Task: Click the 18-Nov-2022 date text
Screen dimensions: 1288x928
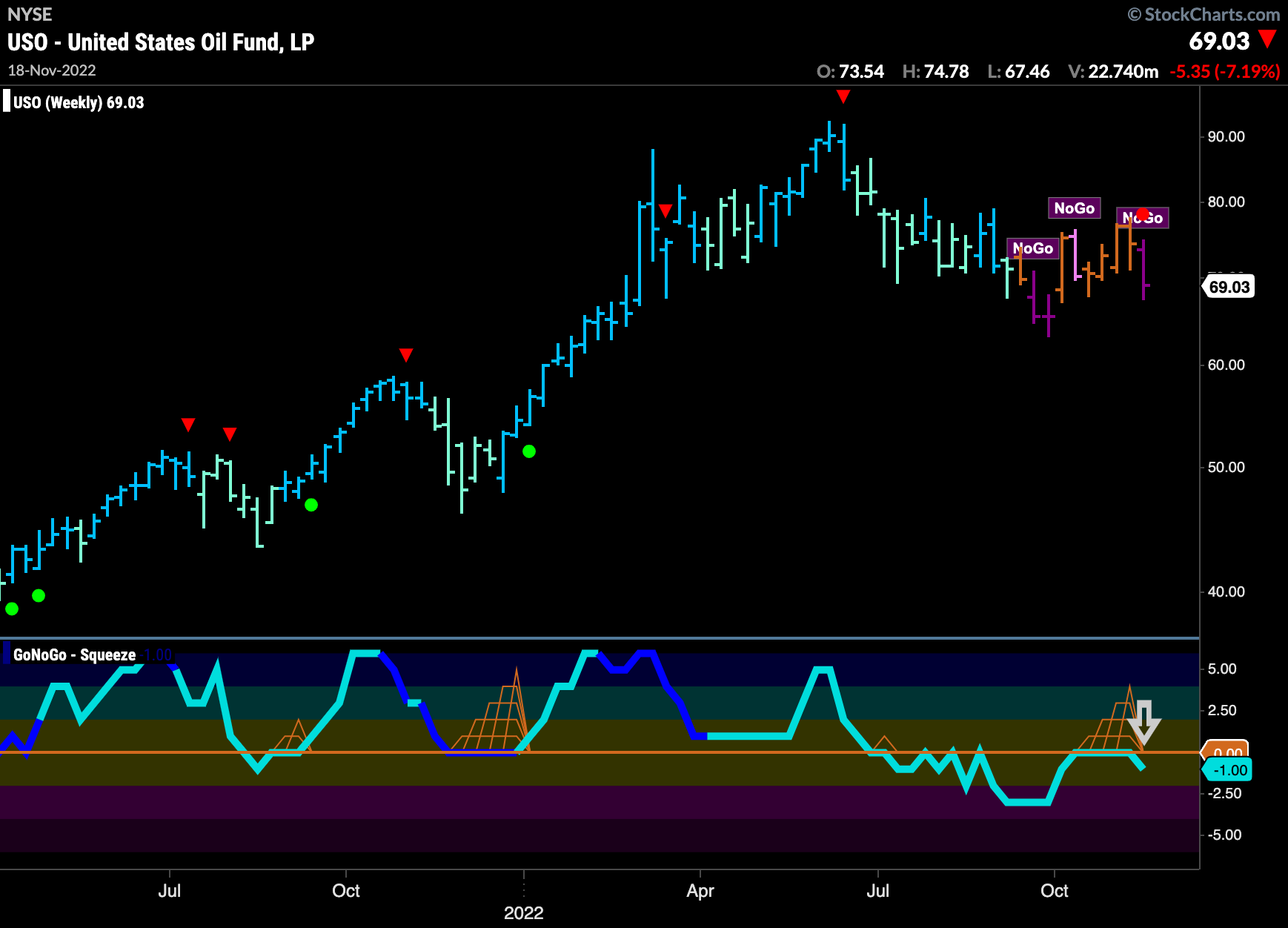Action: click(x=52, y=70)
